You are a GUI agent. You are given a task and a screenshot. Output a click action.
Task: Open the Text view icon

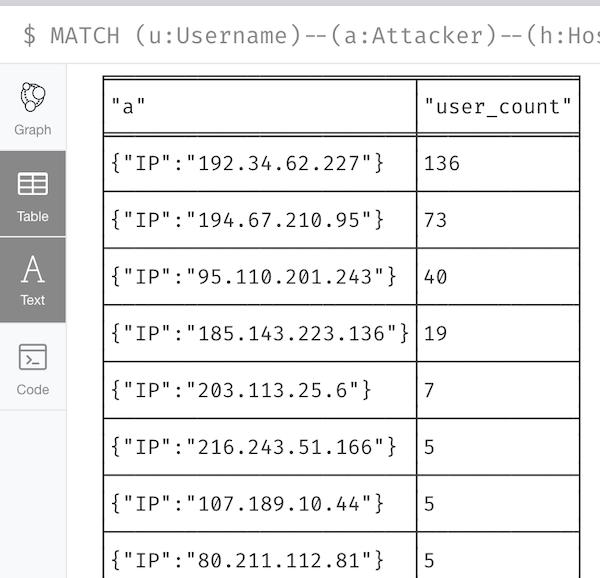click(33, 270)
